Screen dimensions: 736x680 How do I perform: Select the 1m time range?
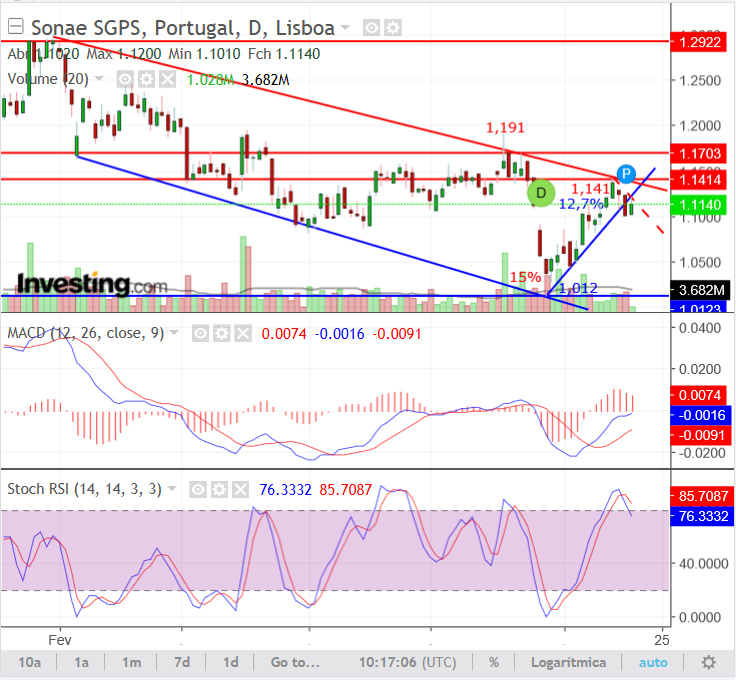click(x=131, y=662)
